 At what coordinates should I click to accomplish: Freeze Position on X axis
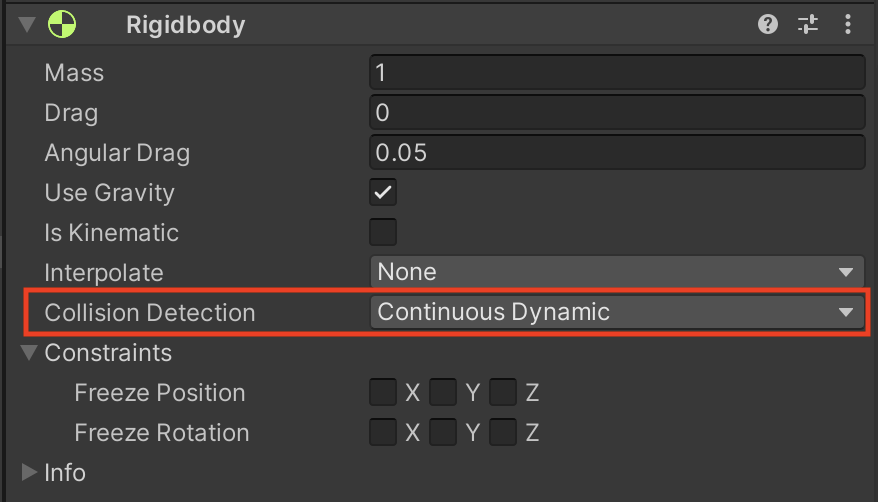pyautogui.click(x=383, y=392)
